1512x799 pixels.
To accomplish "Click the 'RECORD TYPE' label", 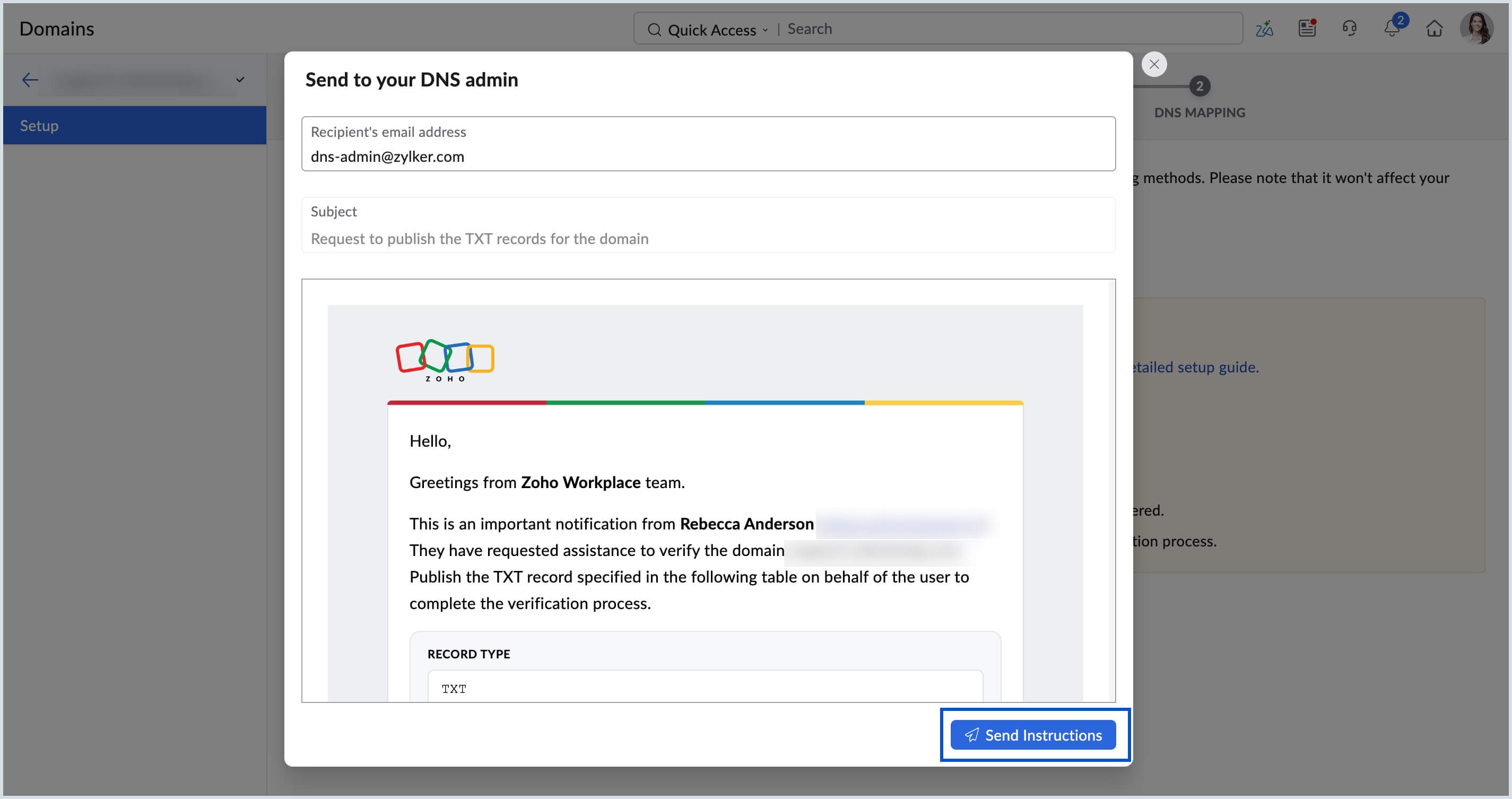I will pos(468,654).
